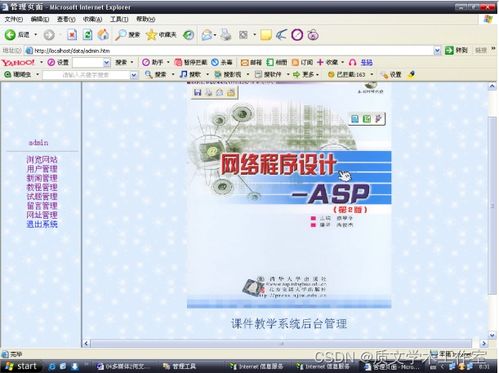Click the Stop loading icon

(72, 34)
